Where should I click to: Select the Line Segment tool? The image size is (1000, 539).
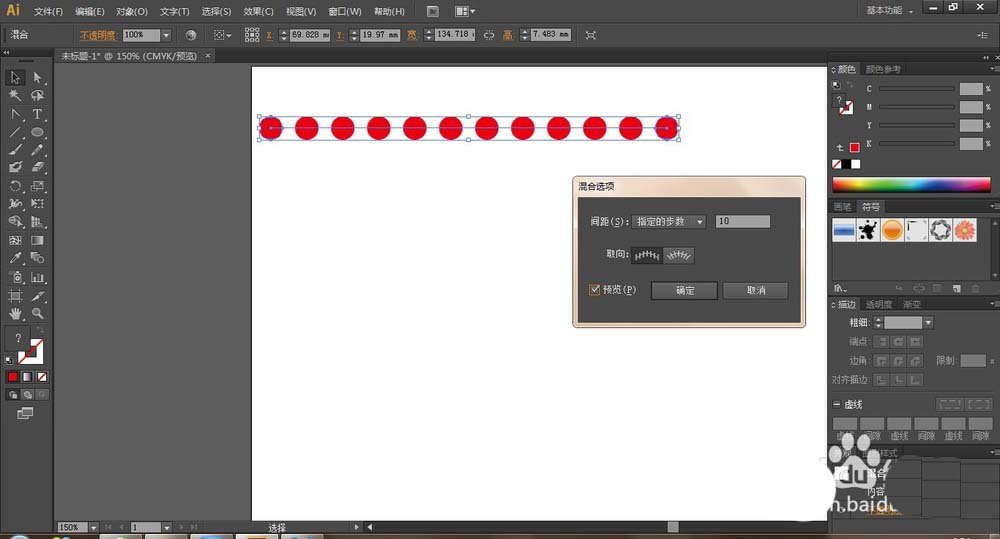point(15,132)
